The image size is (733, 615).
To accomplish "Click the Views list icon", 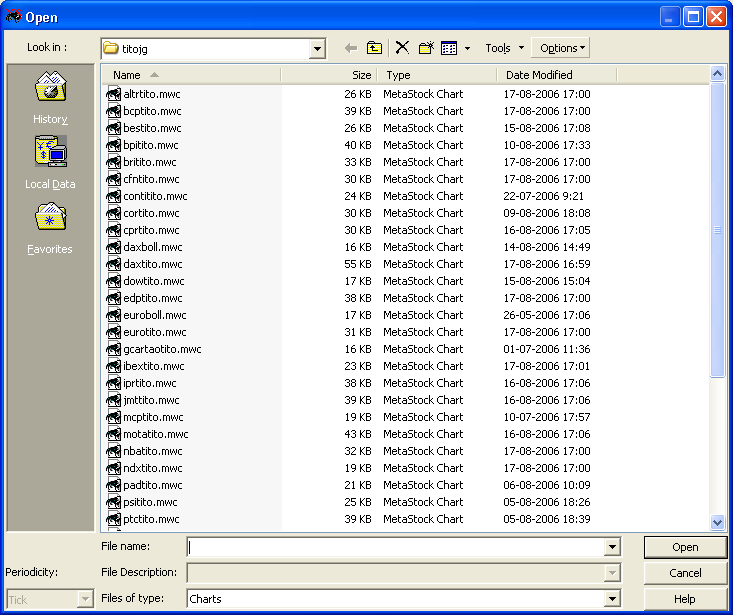I will click(449, 48).
